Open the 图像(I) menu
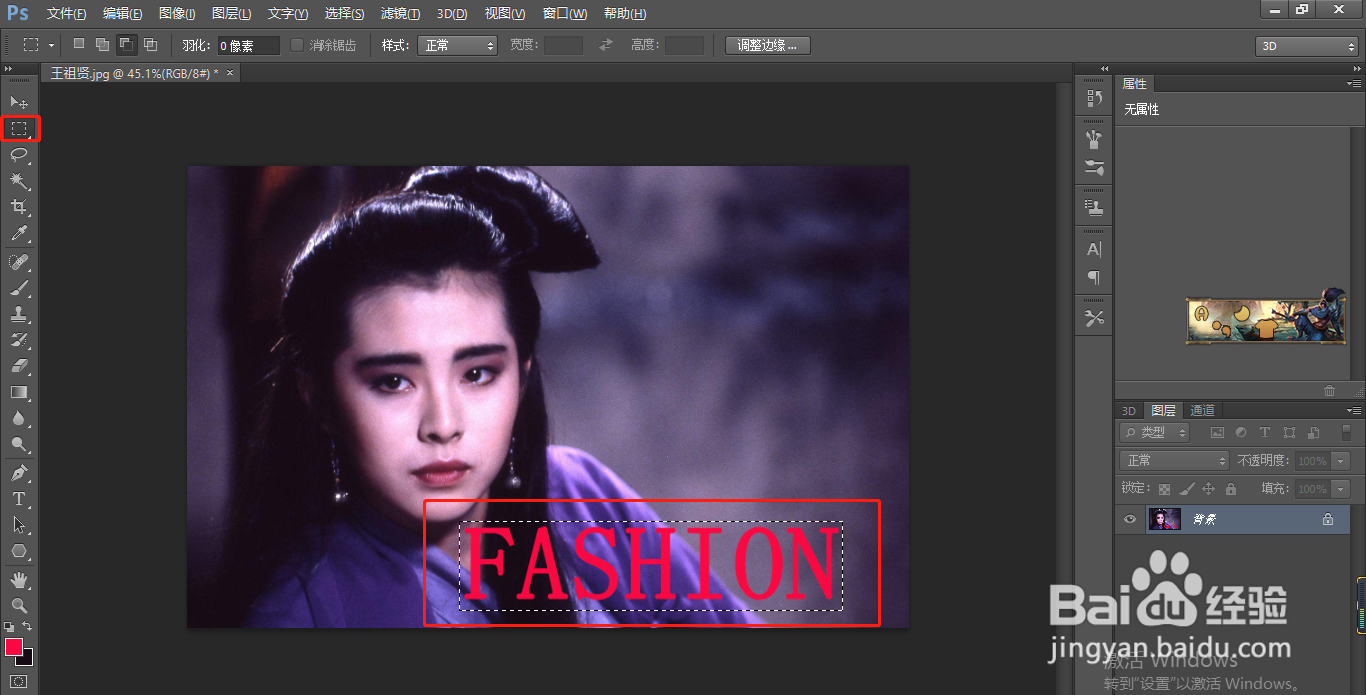 178,14
